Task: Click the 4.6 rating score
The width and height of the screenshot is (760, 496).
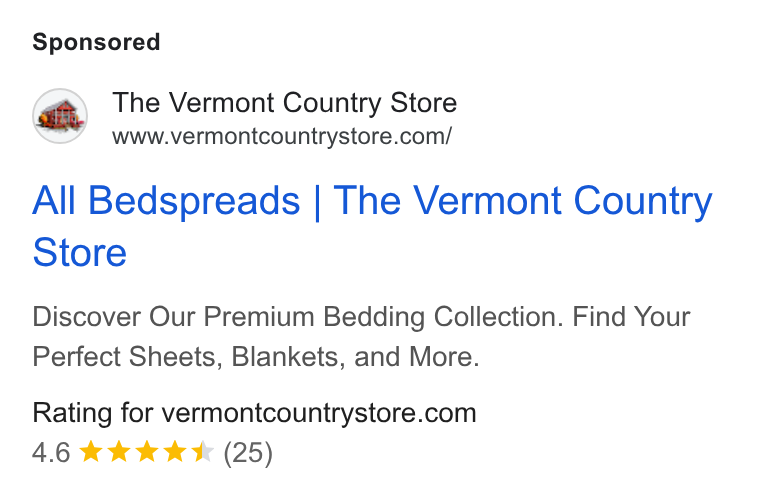Action: [x=51, y=453]
